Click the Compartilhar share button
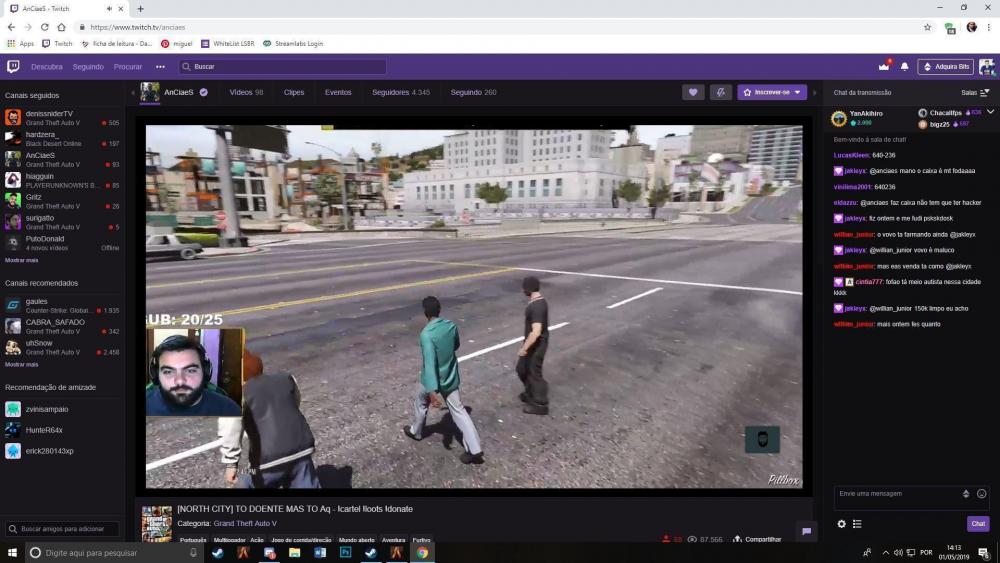The width and height of the screenshot is (1000, 563). [x=757, y=539]
